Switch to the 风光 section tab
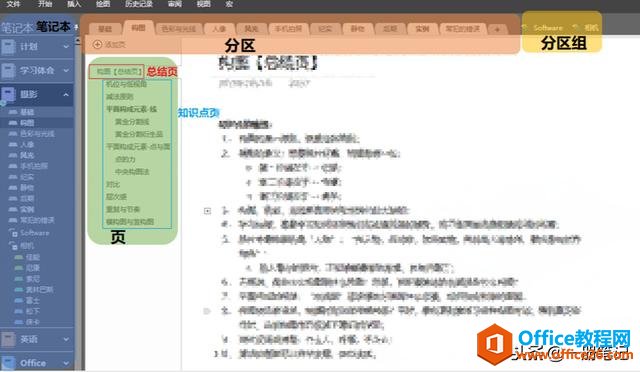The image size is (640, 372). [x=251, y=29]
